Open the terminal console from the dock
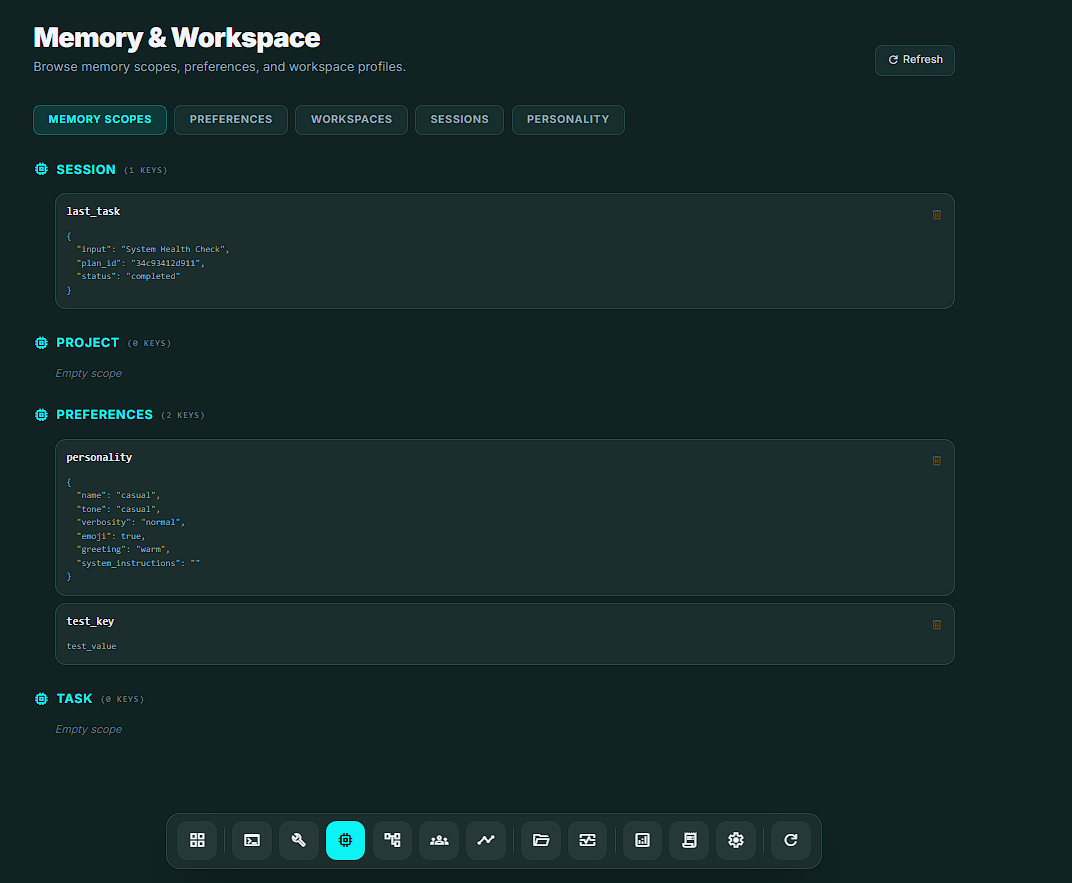The height and width of the screenshot is (883, 1072). (252, 840)
